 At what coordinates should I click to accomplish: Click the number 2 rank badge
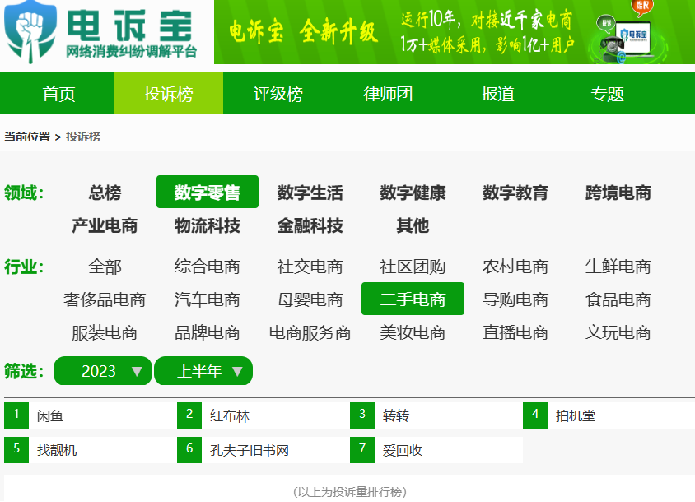point(189,414)
